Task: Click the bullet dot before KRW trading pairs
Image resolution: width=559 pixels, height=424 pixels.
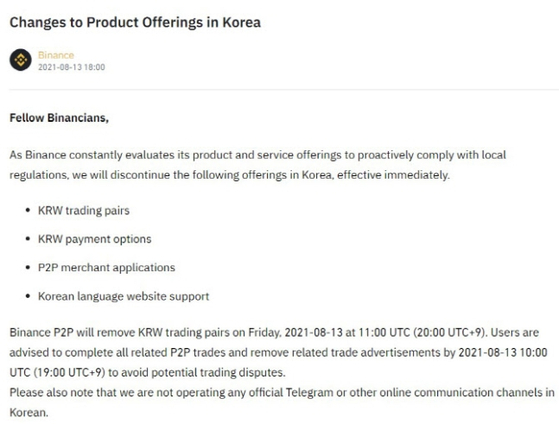Action: point(28,210)
